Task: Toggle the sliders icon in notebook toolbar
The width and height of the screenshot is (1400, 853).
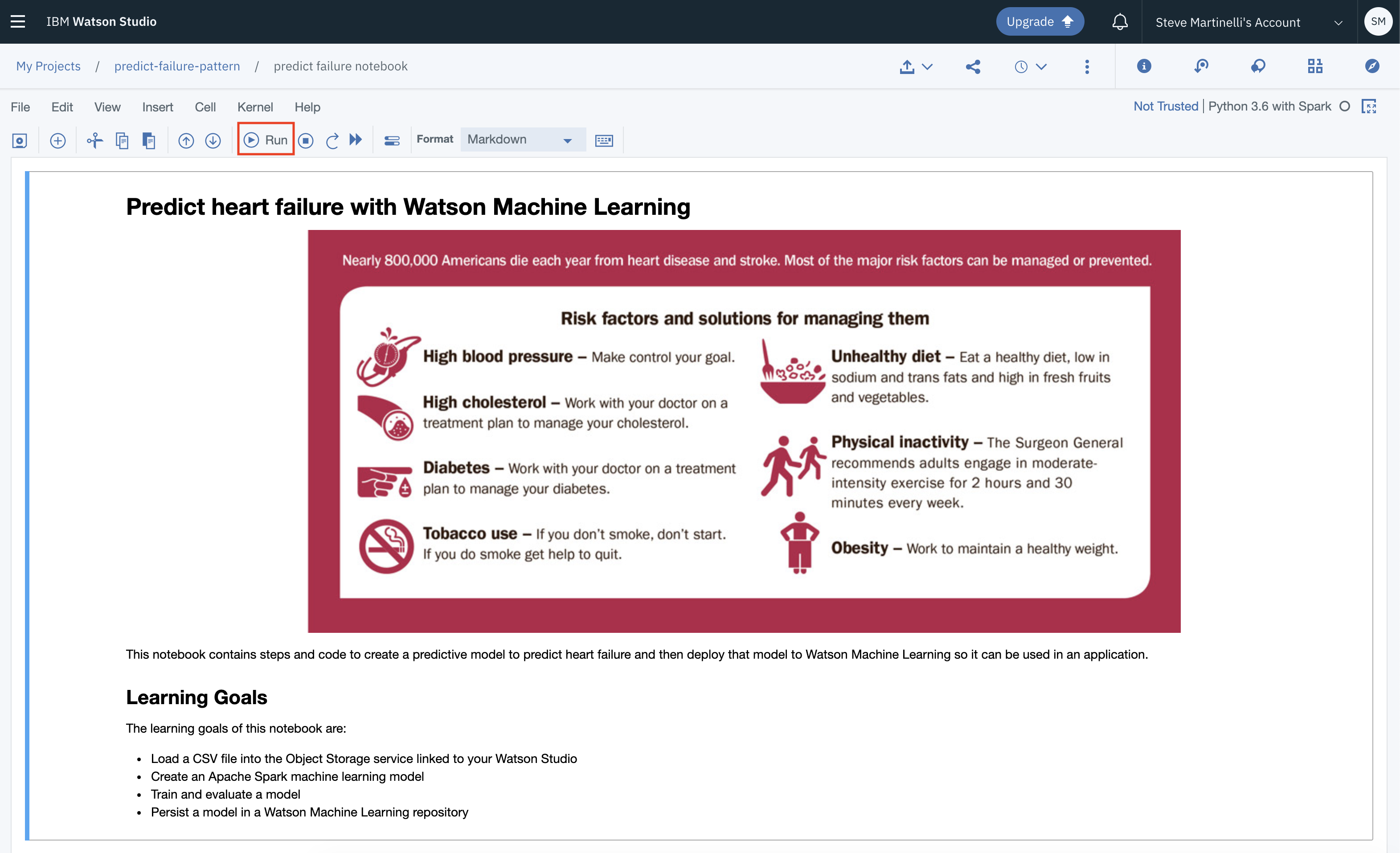Action: click(392, 140)
